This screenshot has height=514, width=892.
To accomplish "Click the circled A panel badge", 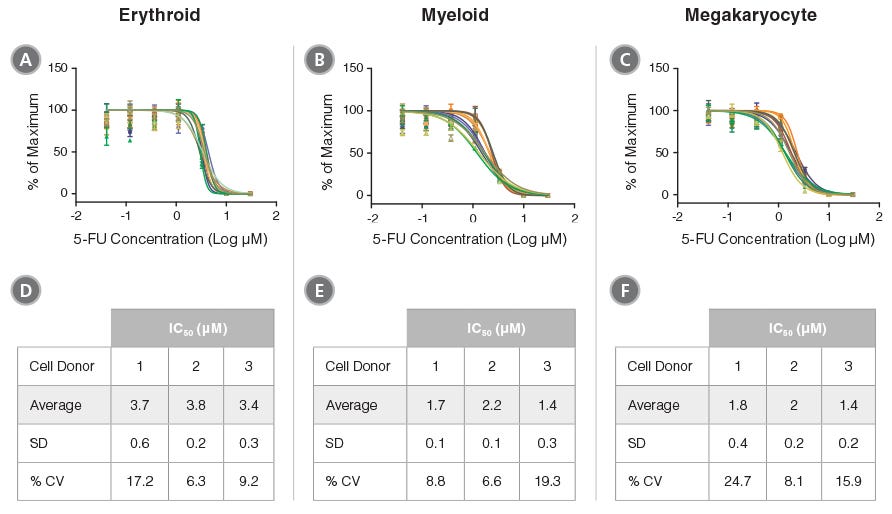I will click(25, 61).
